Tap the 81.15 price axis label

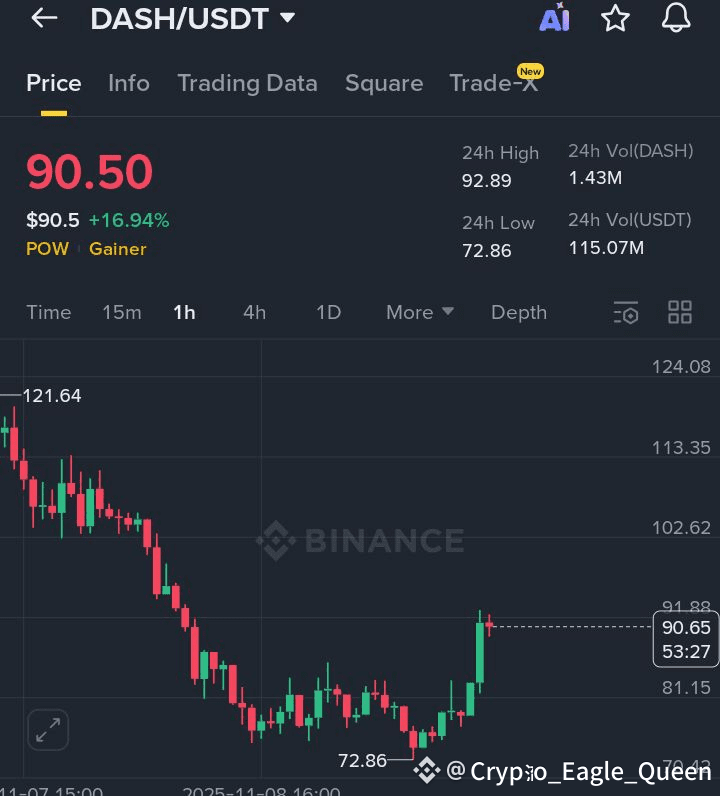coord(686,688)
